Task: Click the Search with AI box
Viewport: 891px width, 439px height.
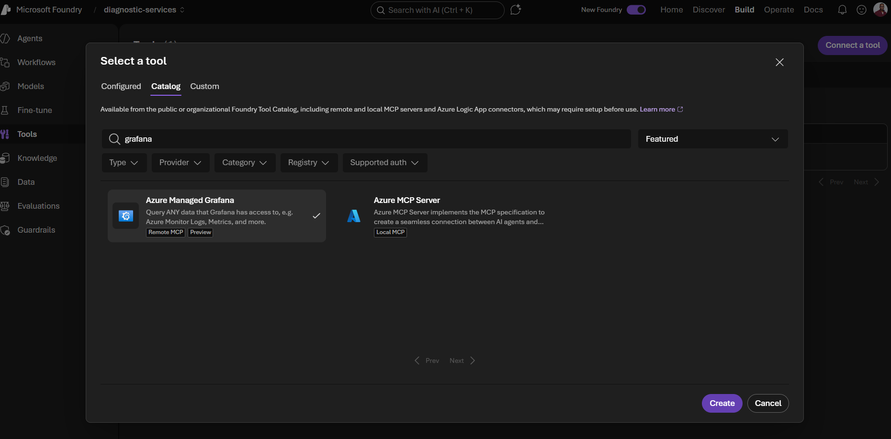Action: [x=438, y=10]
